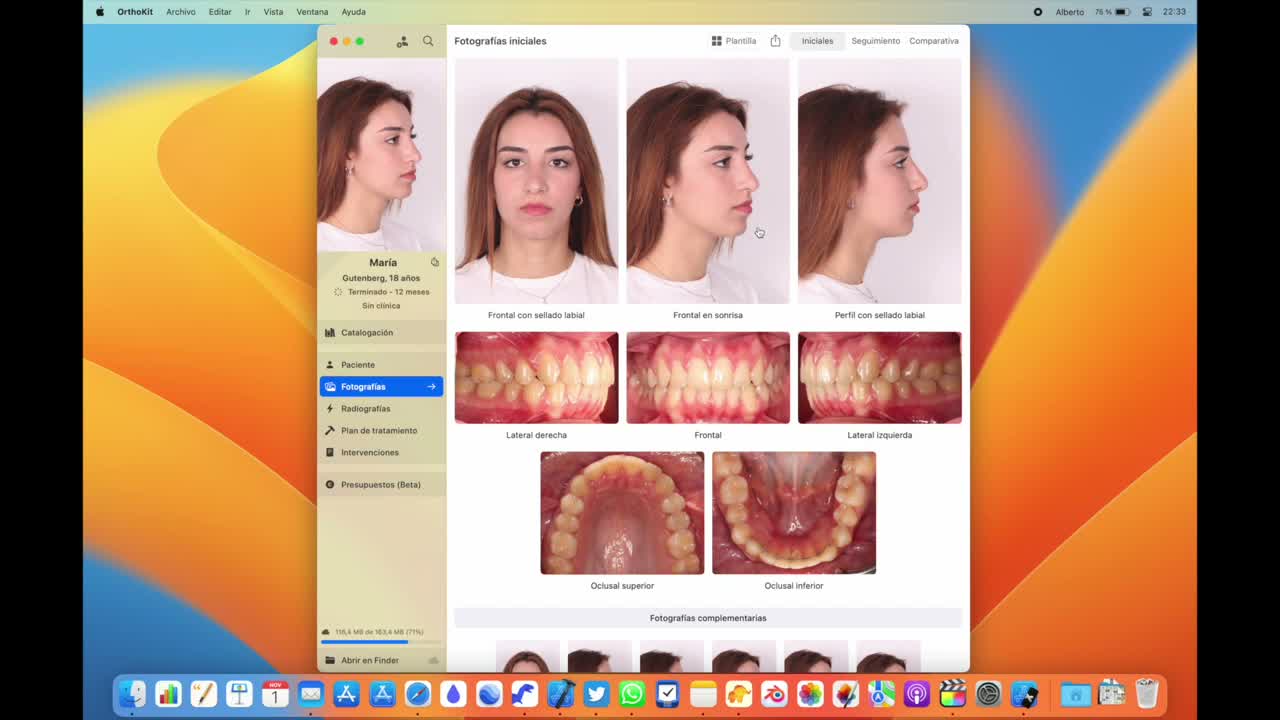Open the patients list icon in toolbar
1280x720 pixels.
point(402,41)
